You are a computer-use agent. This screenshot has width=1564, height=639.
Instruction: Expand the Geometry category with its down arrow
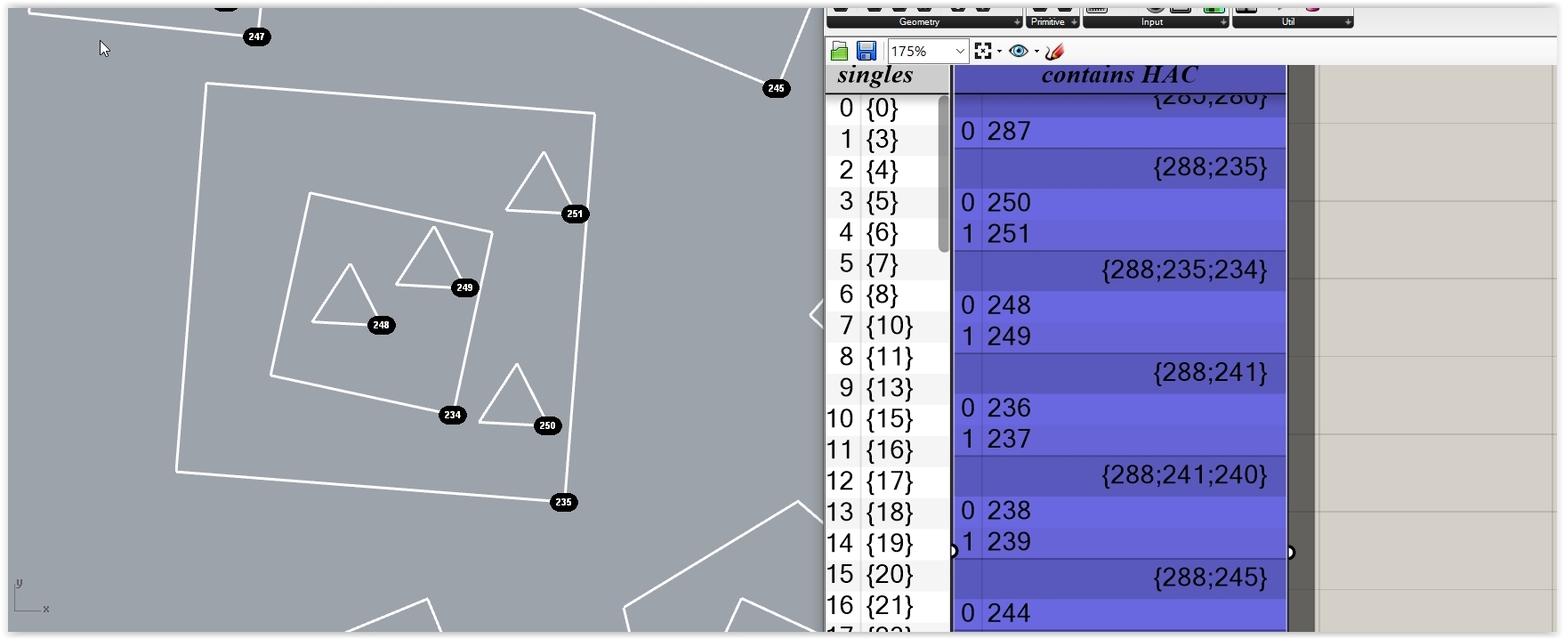(x=1017, y=21)
